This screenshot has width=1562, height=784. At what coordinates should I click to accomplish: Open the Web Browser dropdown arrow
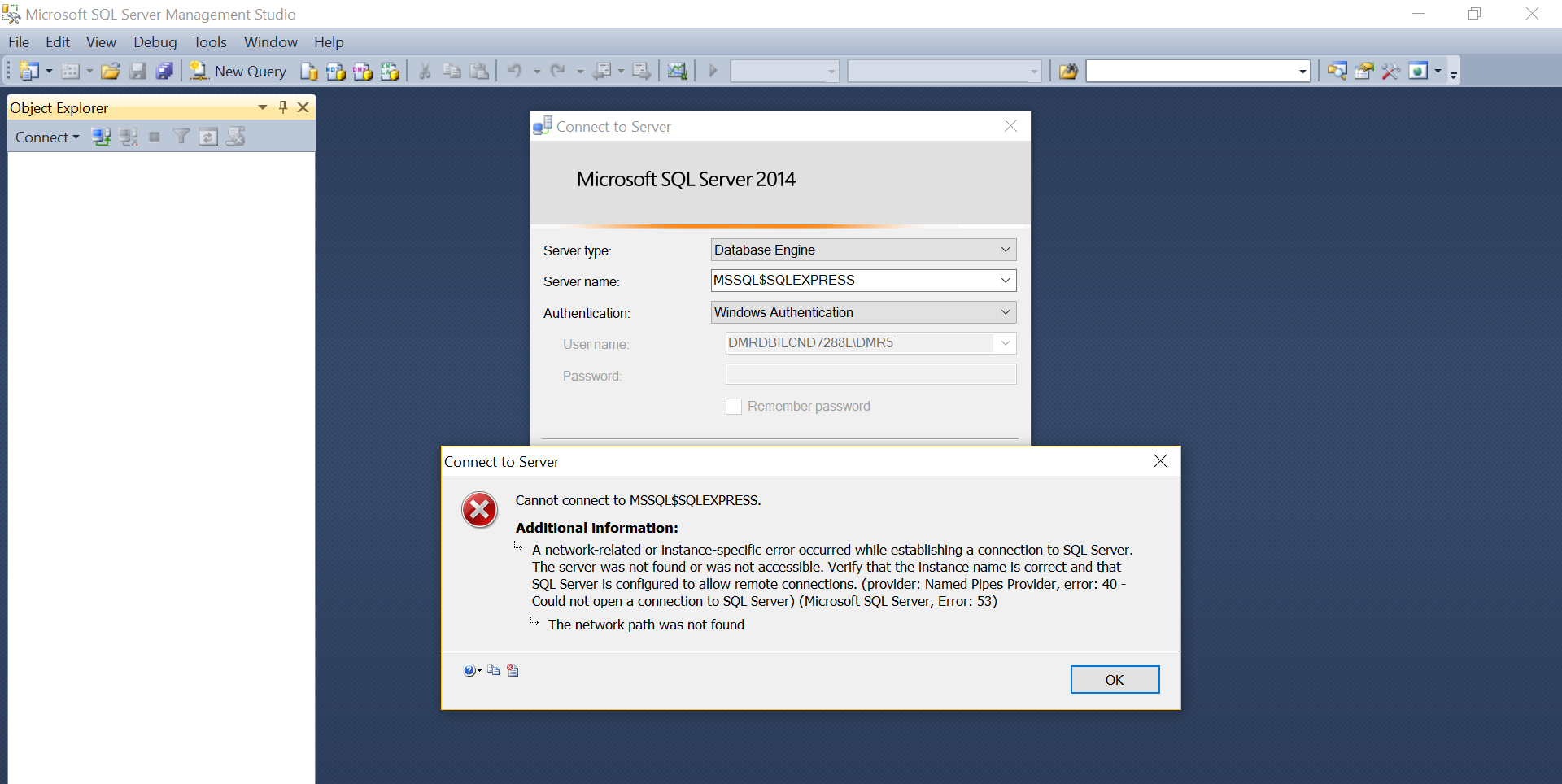pyautogui.click(x=1438, y=72)
